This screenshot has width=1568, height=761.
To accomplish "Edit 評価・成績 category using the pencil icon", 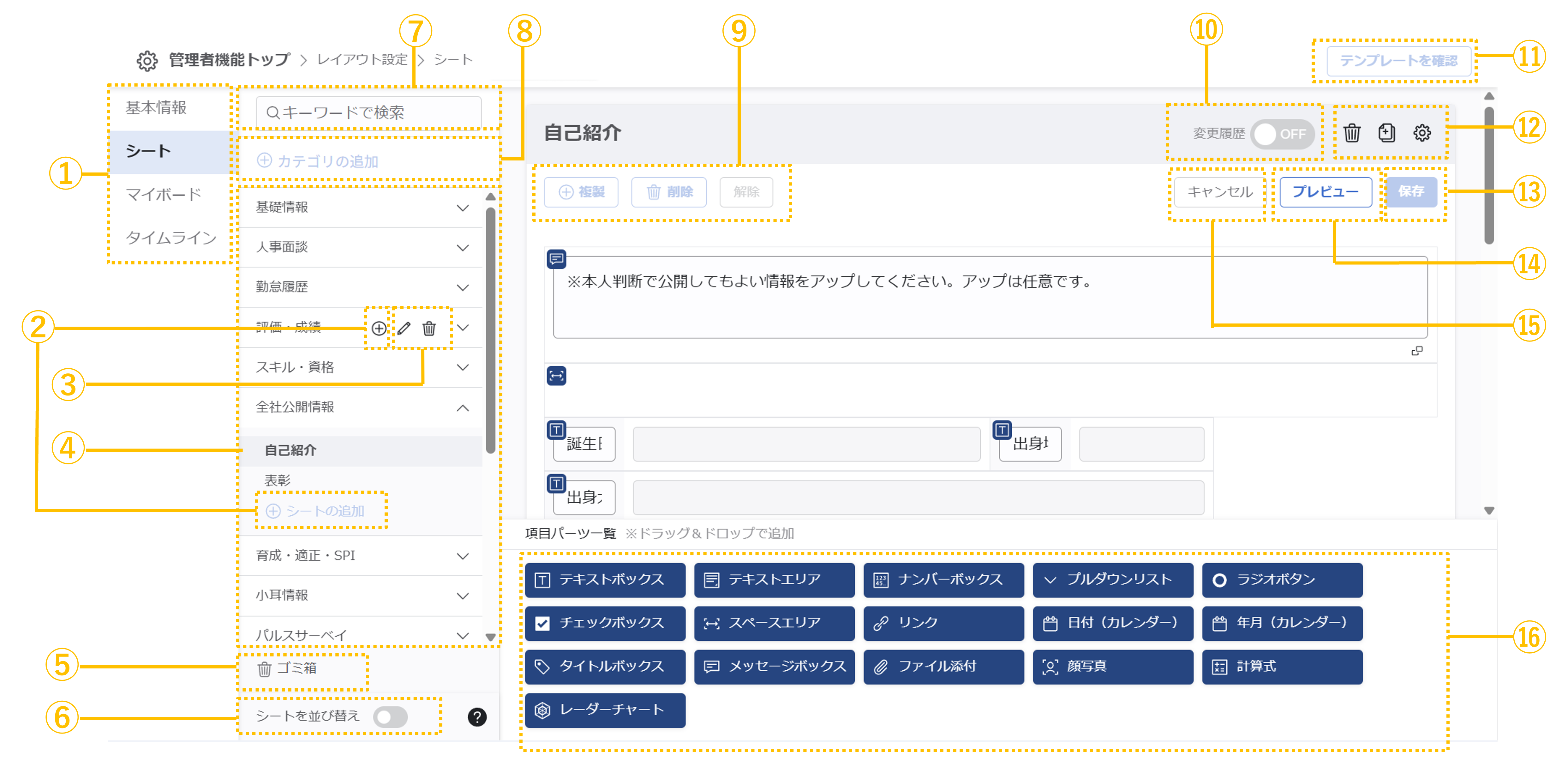I will 404,328.
